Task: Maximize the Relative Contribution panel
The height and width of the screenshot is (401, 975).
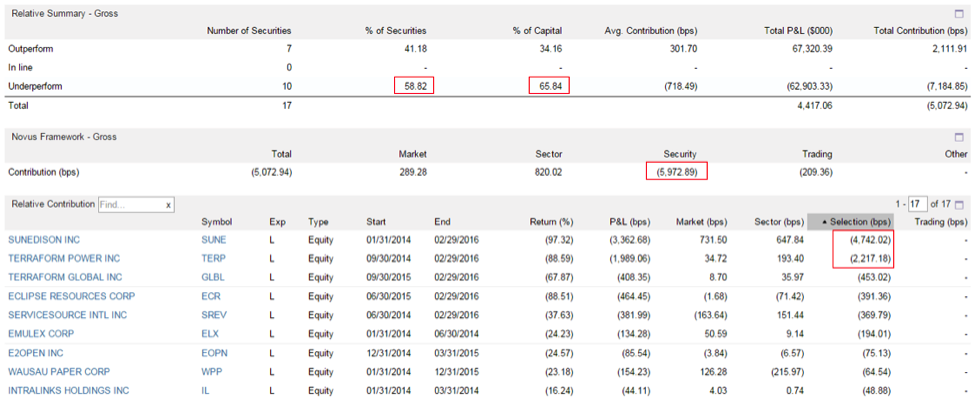Action: pyautogui.click(x=958, y=204)
